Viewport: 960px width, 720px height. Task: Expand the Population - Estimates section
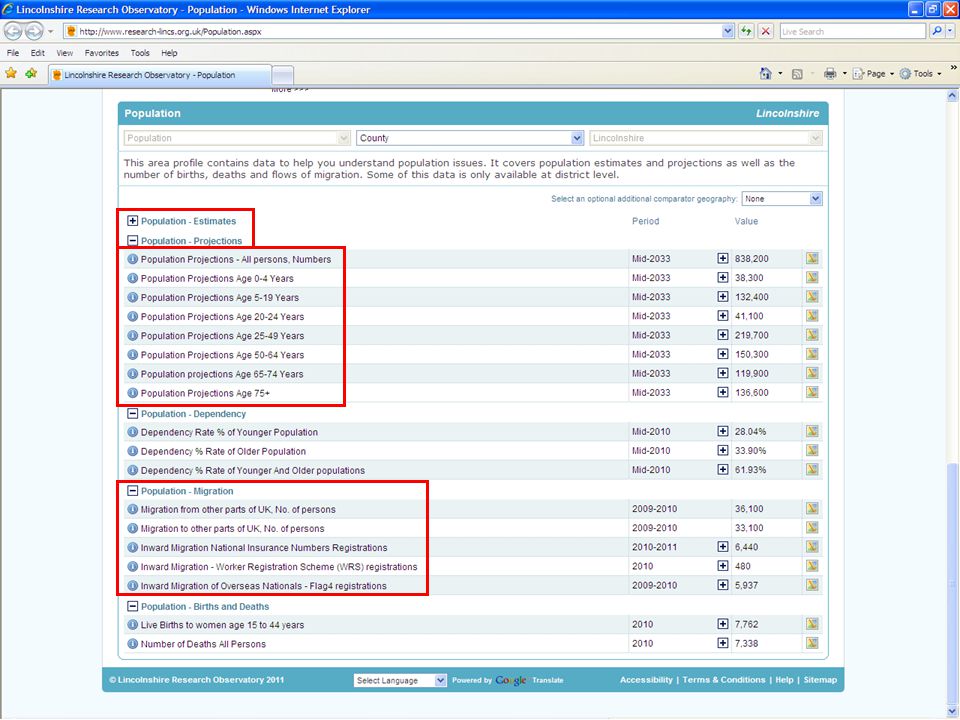[132, 220]
